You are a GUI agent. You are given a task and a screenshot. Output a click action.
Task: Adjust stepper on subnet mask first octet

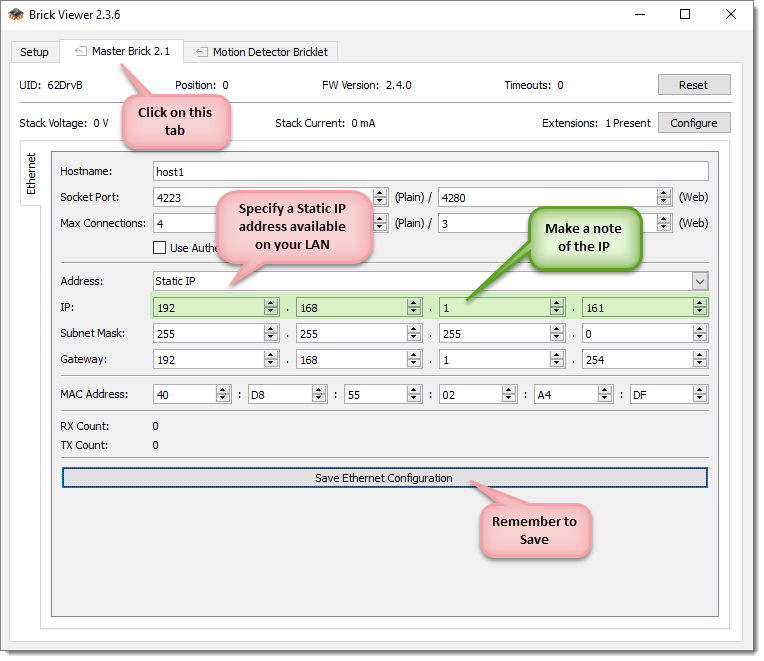271,334
